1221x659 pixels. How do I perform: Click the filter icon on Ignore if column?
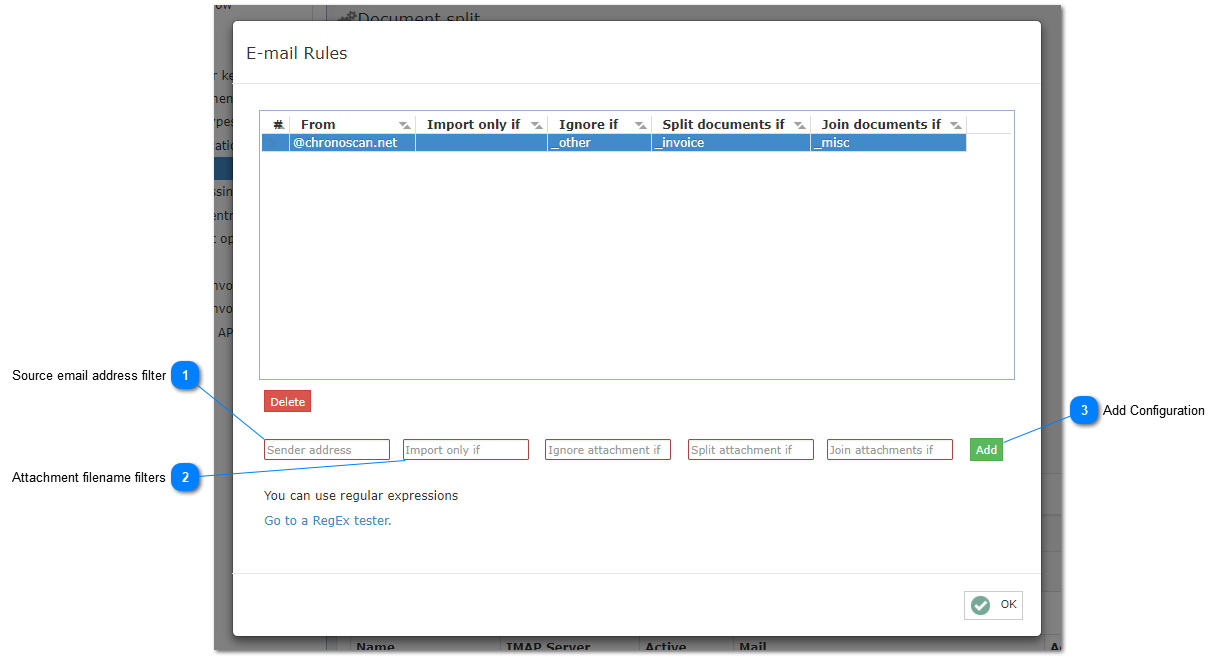[x=641, y=124]
